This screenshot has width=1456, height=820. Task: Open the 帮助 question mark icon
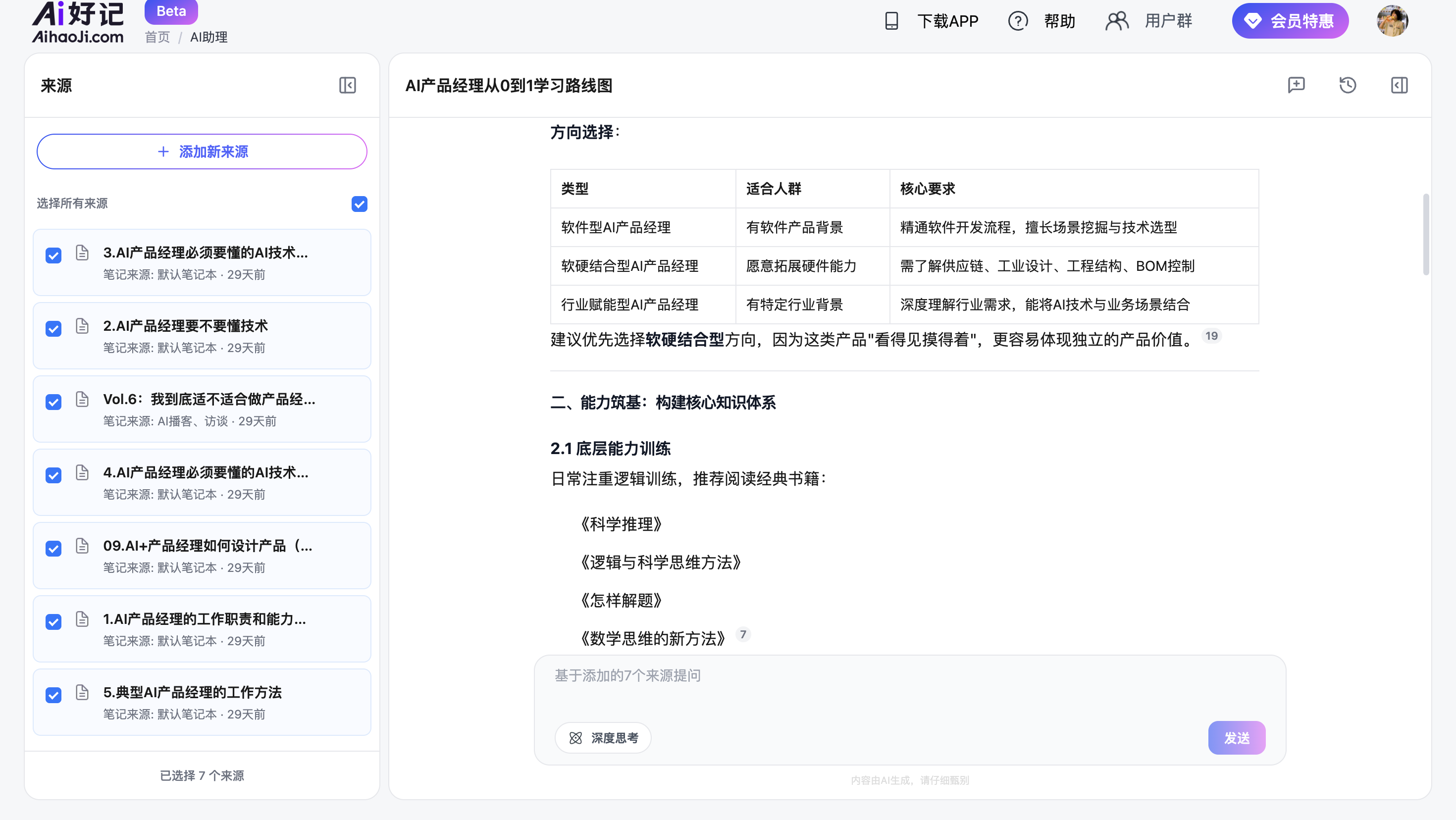coord(1017,21)
